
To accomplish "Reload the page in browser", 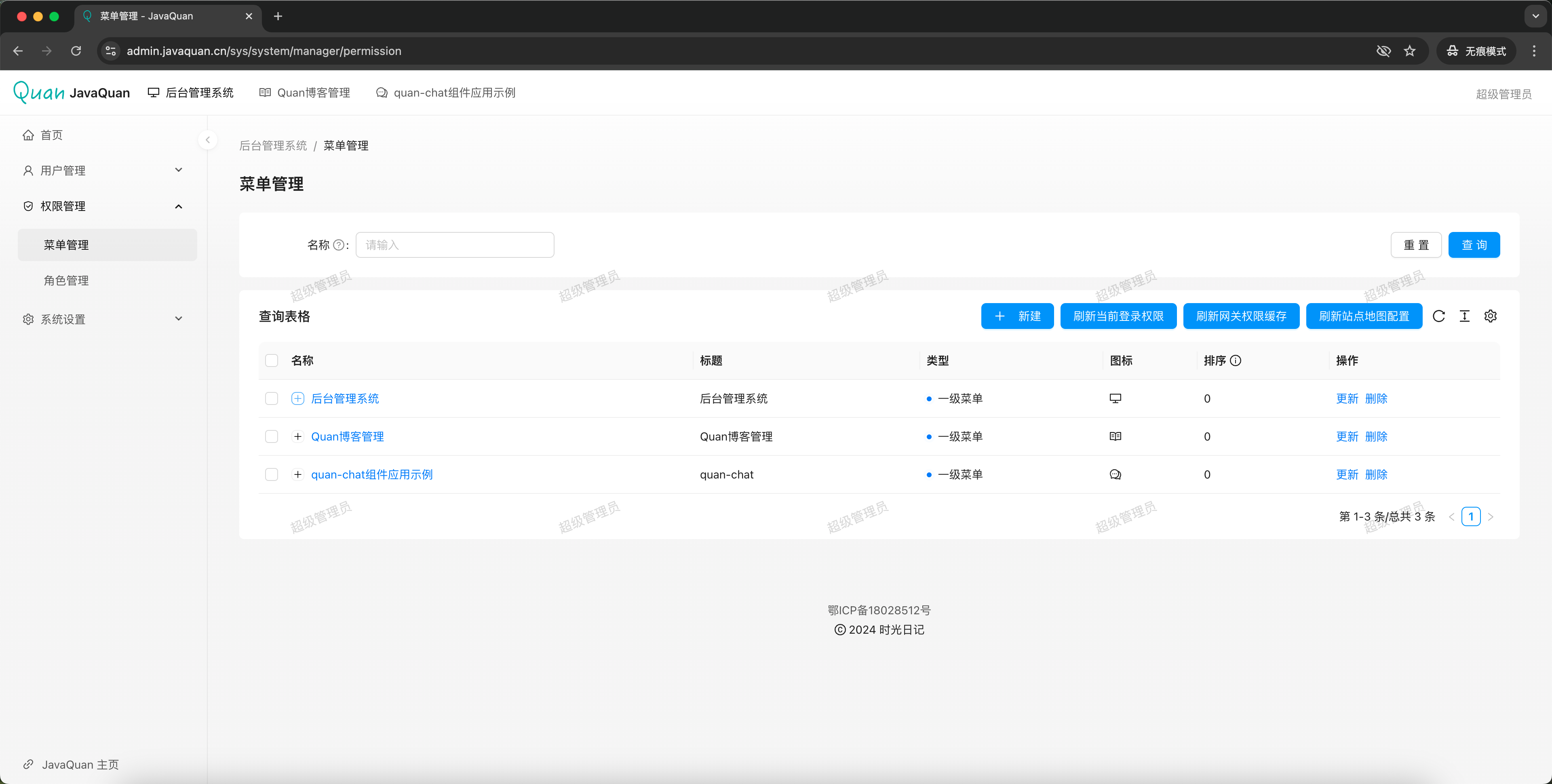I will coord(76,51).
